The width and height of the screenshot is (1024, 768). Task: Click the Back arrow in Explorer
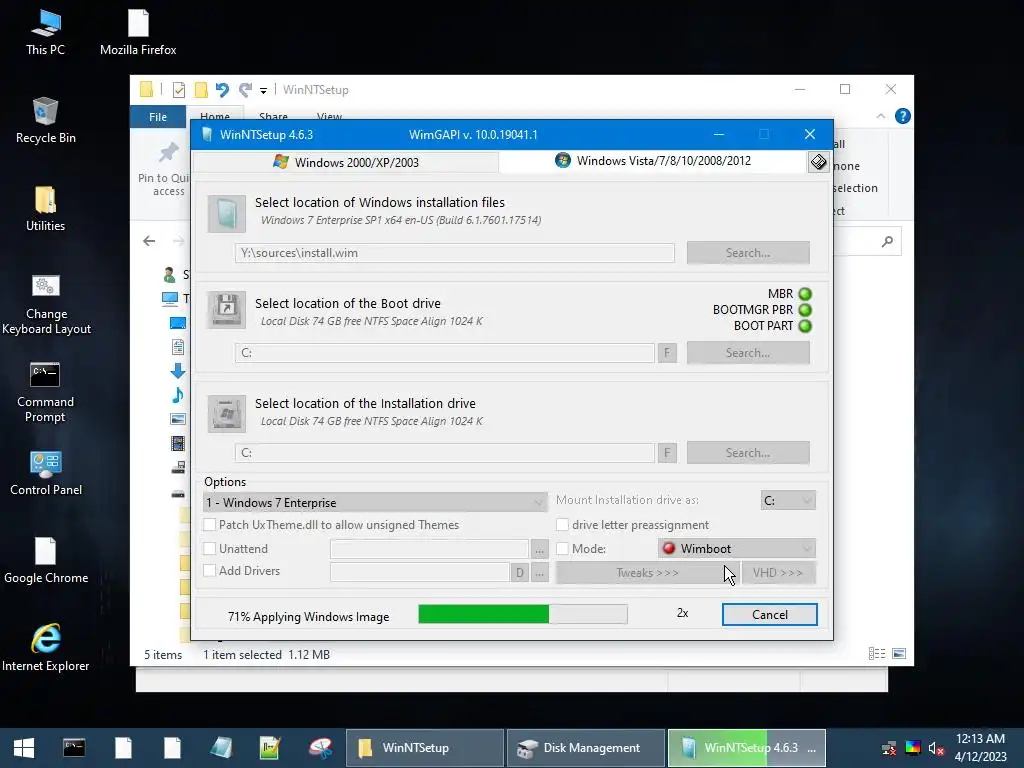click(149, 241)
